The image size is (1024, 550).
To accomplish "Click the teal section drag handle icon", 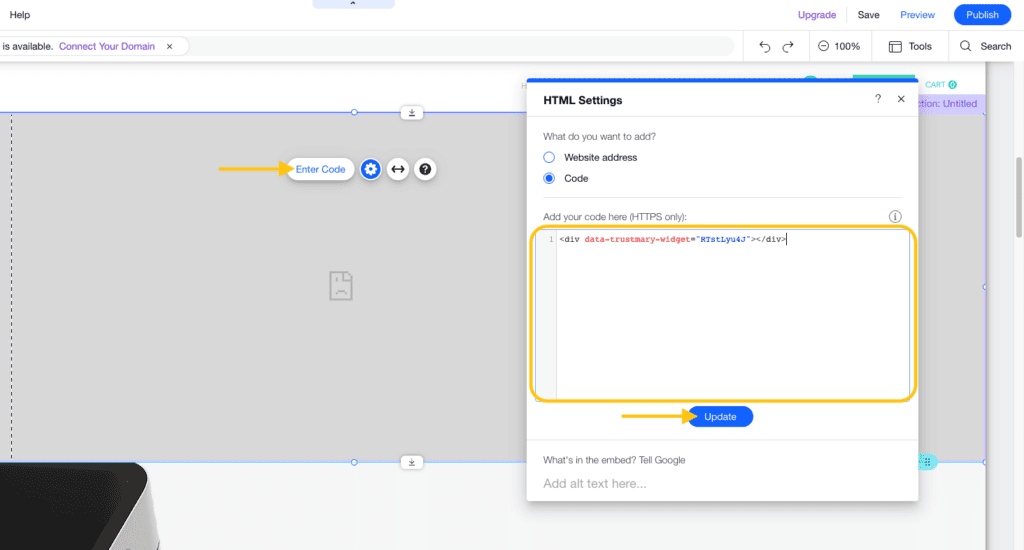I will [927, 462].
